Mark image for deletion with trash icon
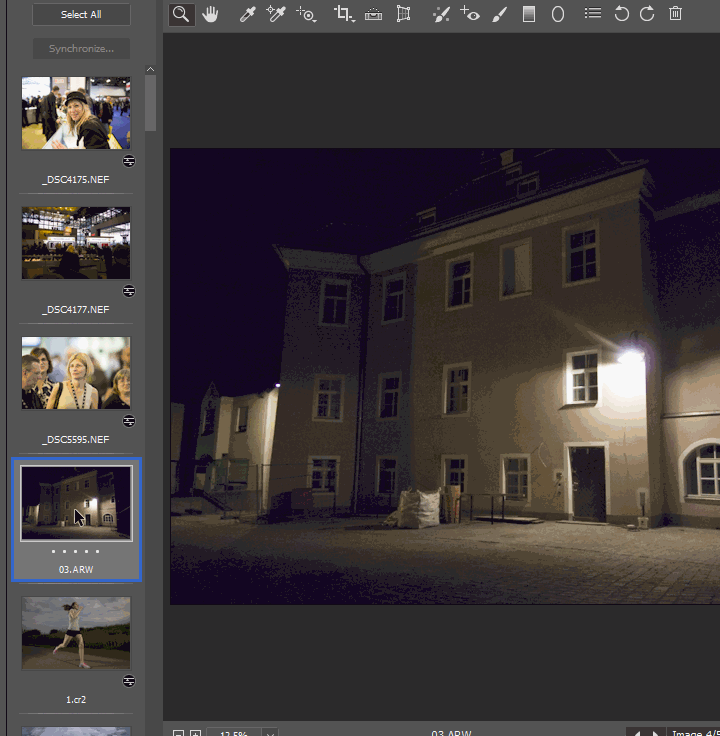 (x=676, y=14)
